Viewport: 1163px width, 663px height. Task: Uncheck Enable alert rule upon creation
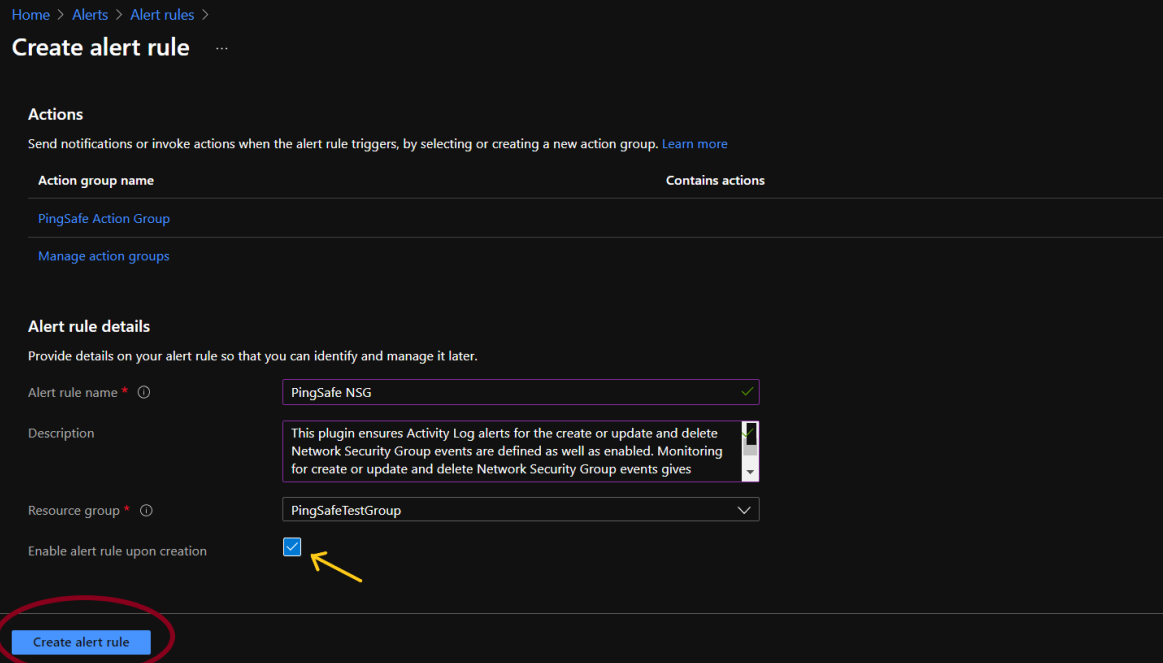coord(292,546)
